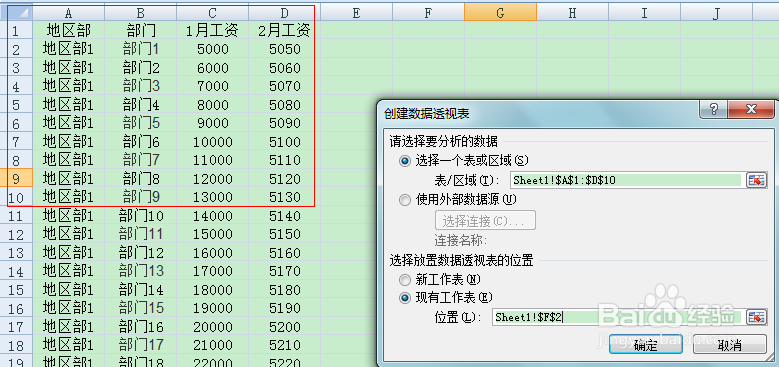This screenshot has width=779, height=367.
Task: Select column H header
Action: click(x=573, y=12)
